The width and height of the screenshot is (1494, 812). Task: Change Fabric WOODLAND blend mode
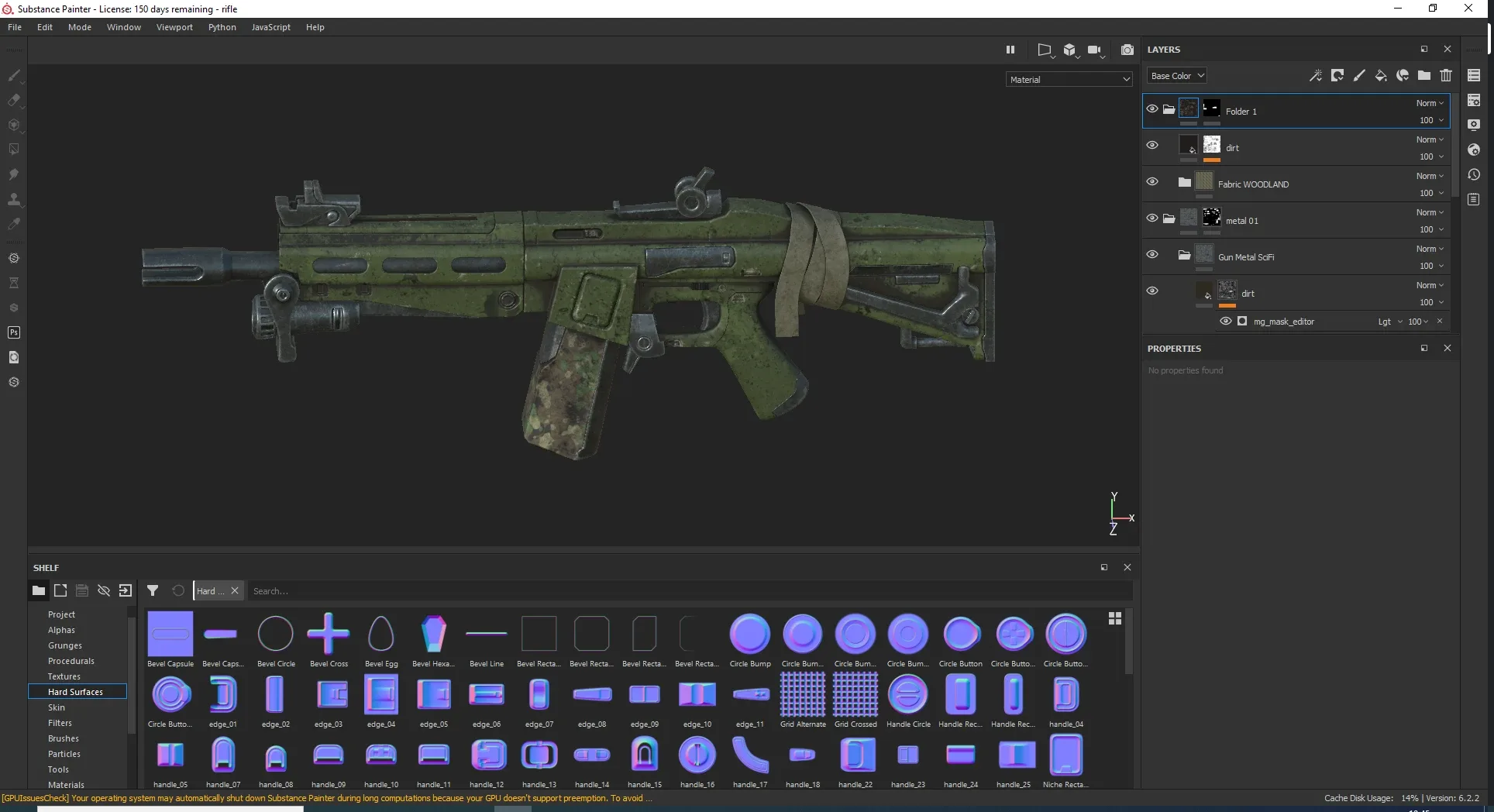tap(1430, 176)
